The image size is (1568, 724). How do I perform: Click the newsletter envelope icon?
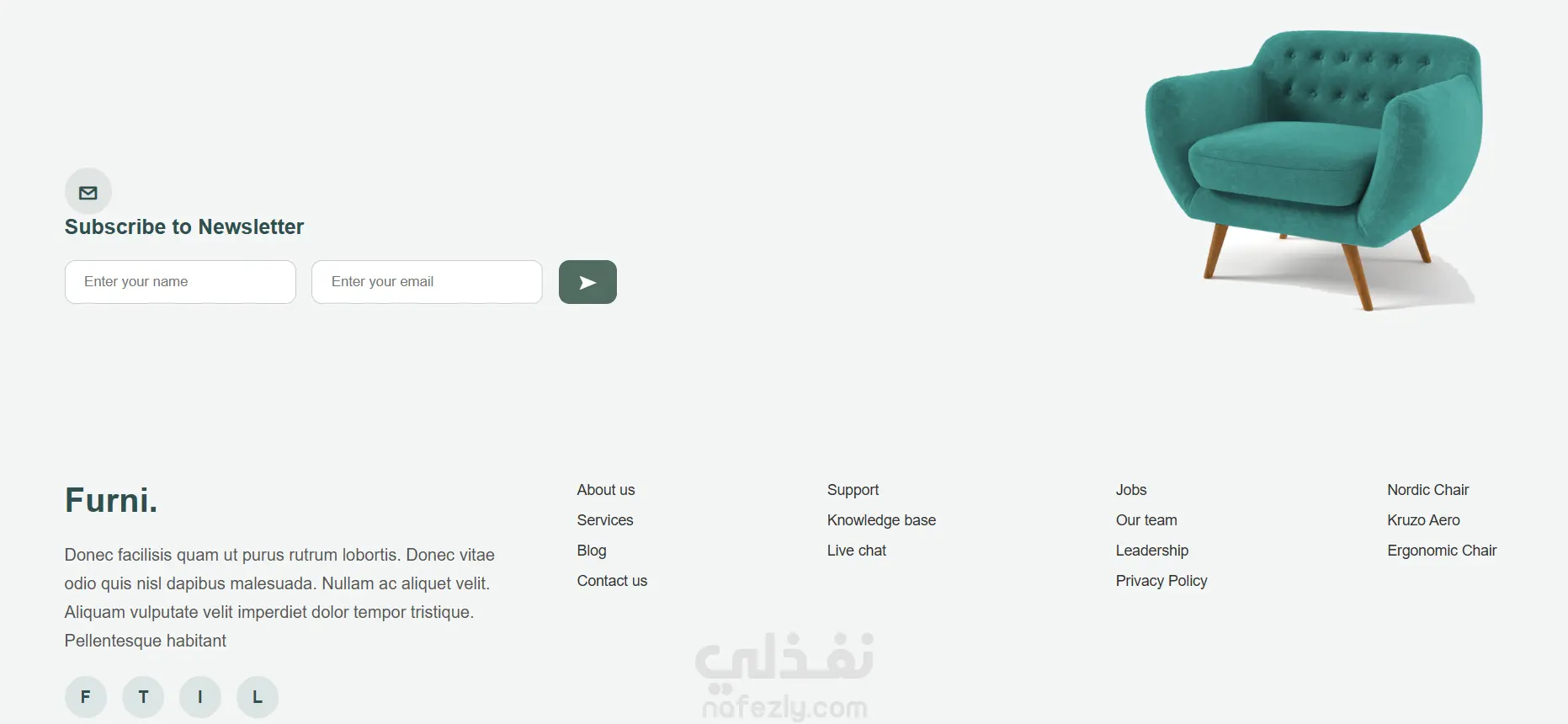(88, 192)
